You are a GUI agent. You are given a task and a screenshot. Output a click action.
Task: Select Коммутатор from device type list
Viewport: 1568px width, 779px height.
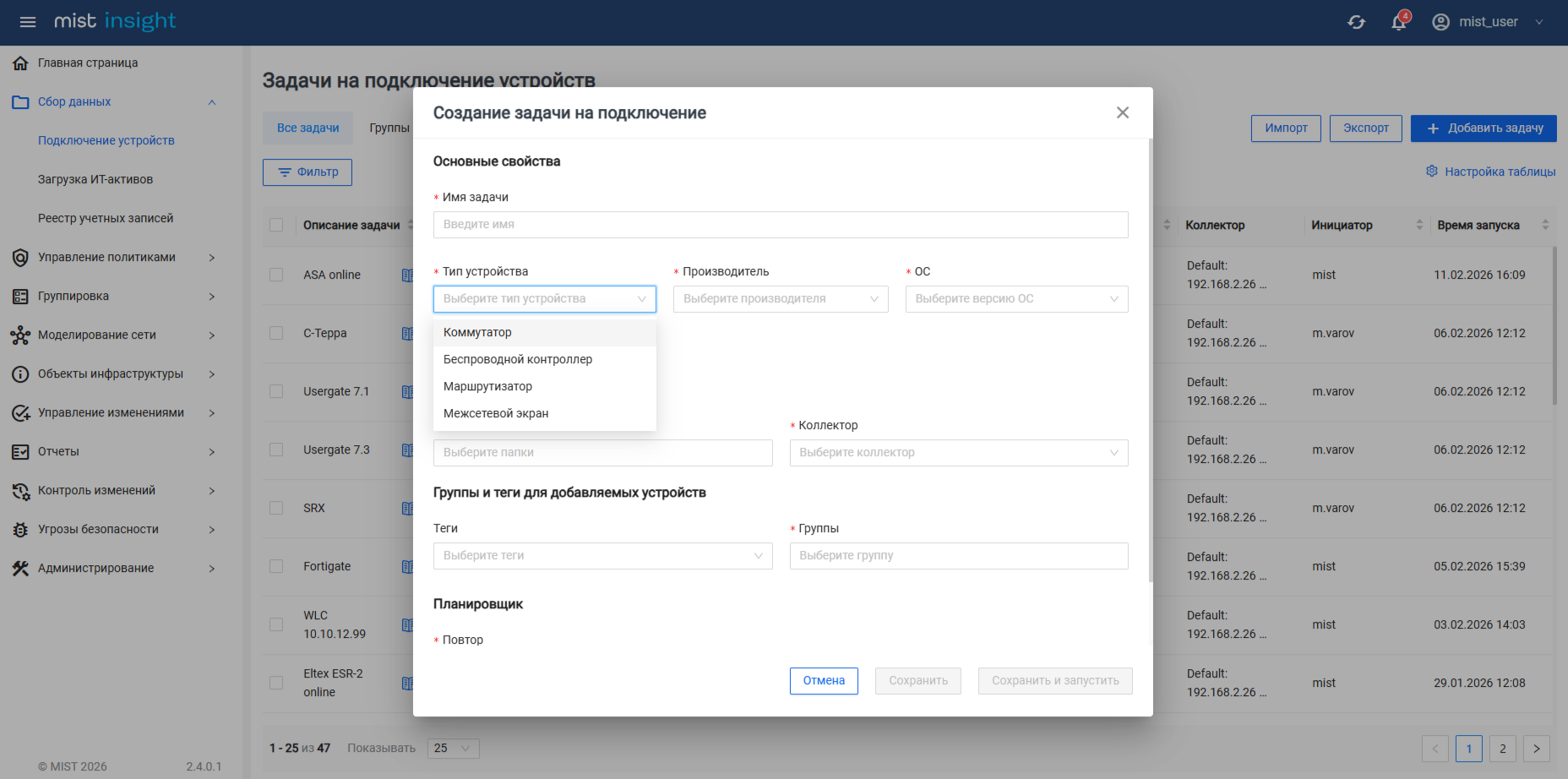click(x=477, y=333)
